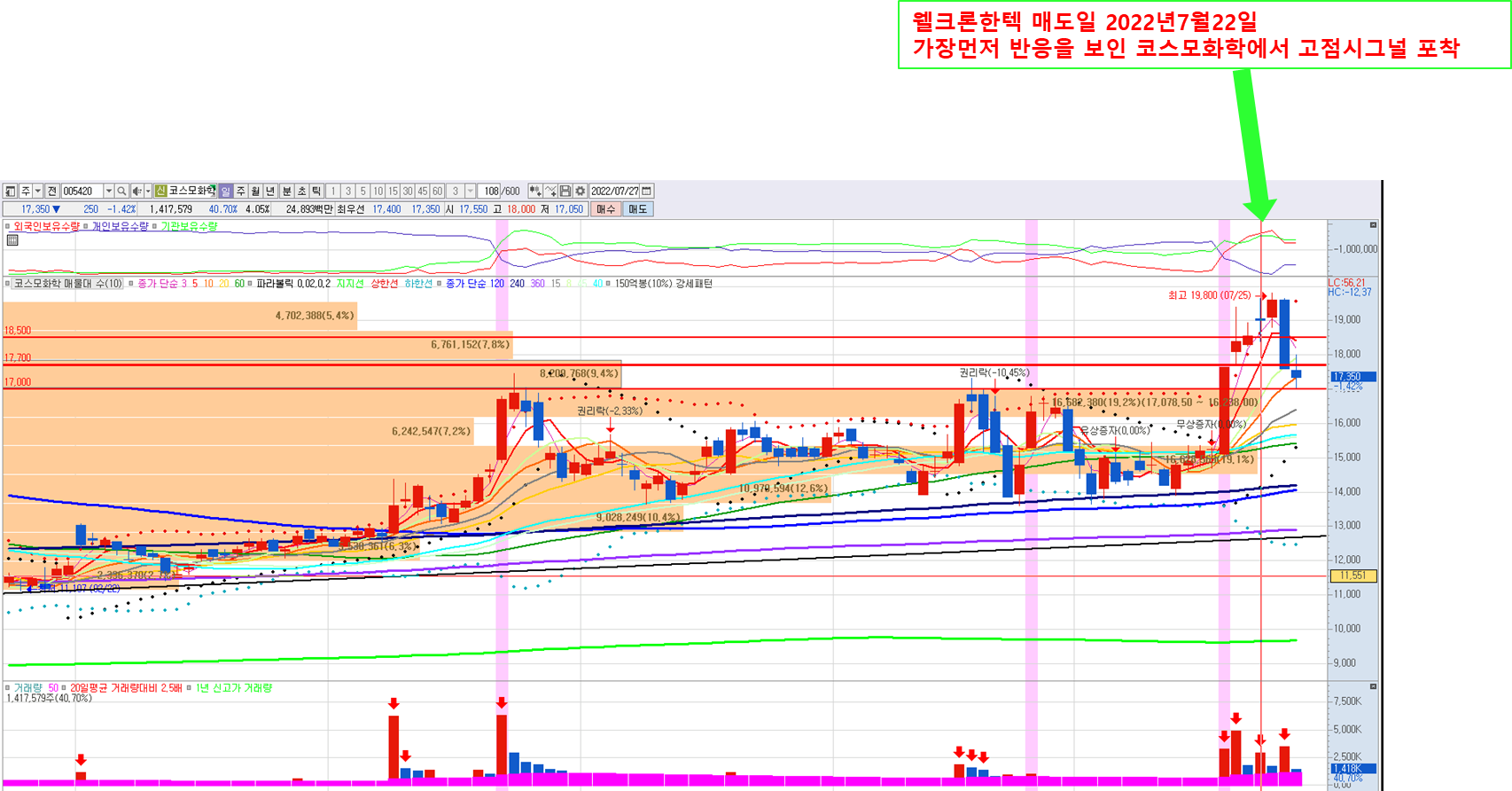Click the add indicator icon
This screenshot has height=791, width=1512.
point(534,191)
